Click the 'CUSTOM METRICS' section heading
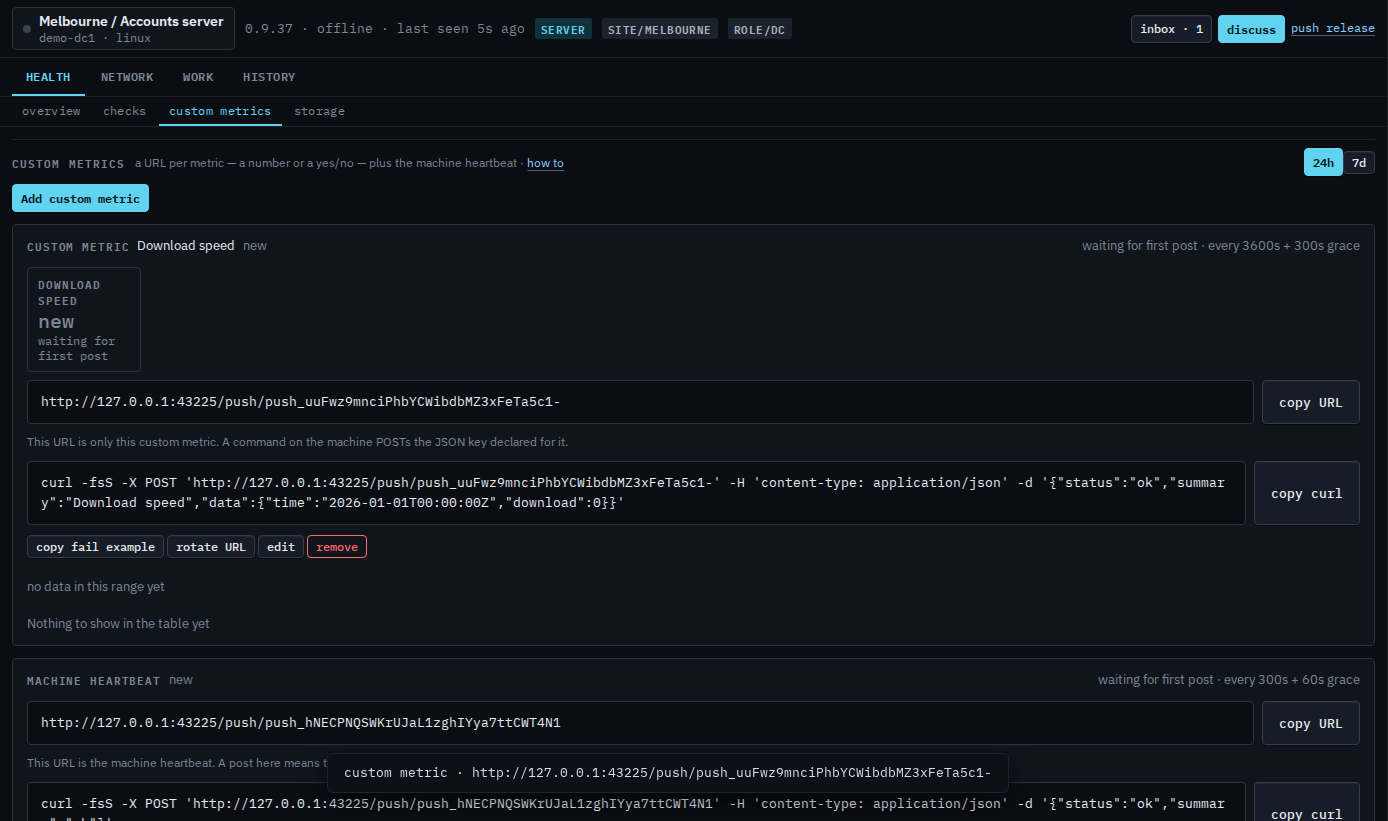Screen dimensions: 1388x821 click(68, 164)
